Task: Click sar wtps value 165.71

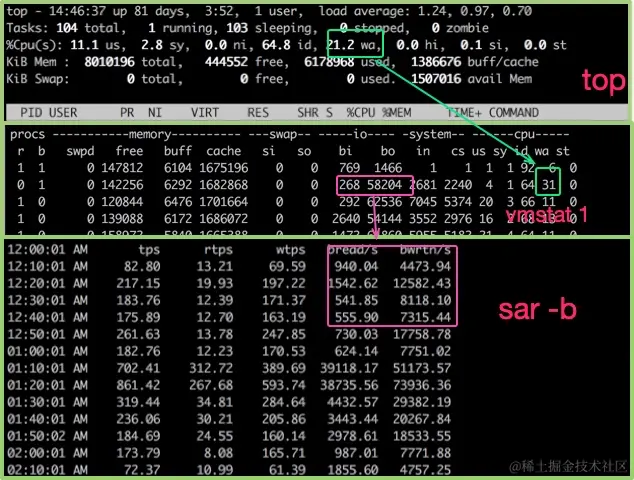Action: 283,453
